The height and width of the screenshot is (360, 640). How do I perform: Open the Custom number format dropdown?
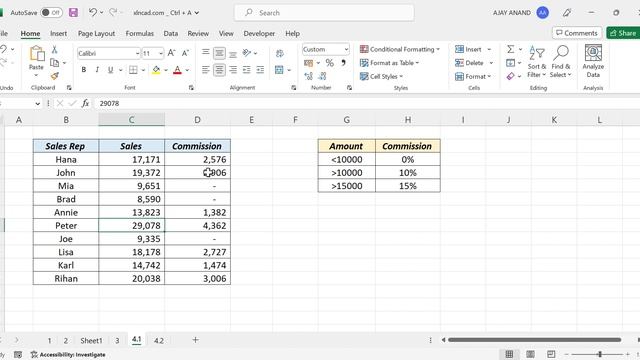pyautogui.click(x=346, y=49)
